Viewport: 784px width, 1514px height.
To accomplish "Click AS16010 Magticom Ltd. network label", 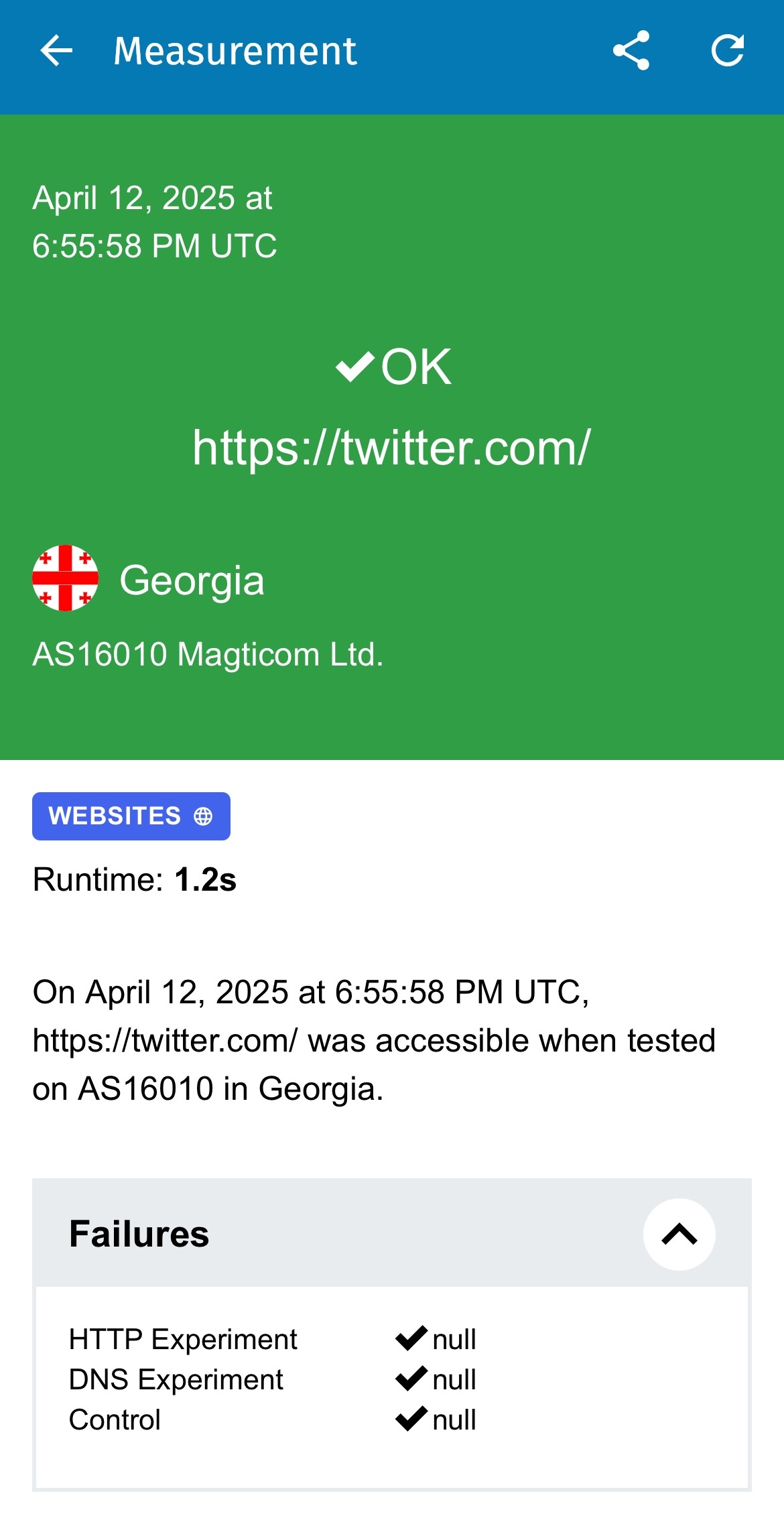I will click(x=208, y=654).
